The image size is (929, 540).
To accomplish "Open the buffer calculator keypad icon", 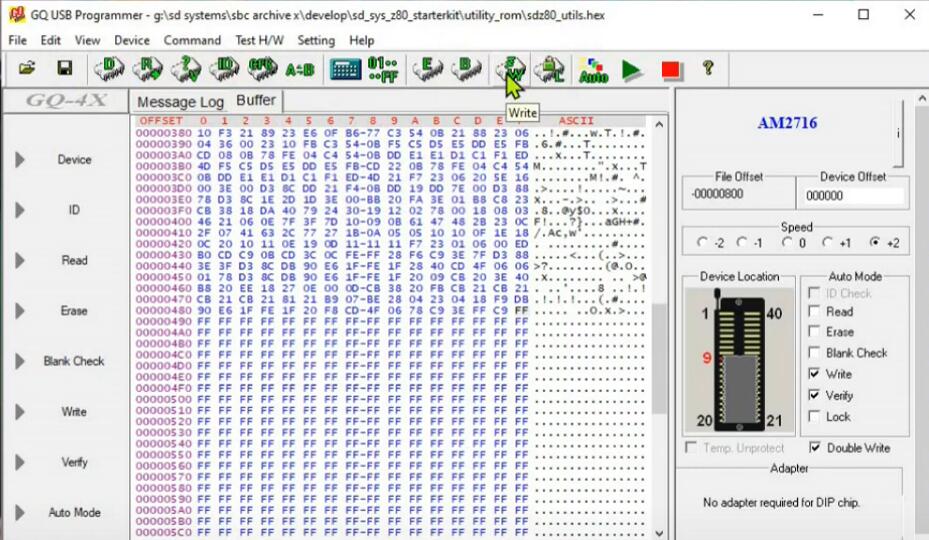I will tap(345, 70).
